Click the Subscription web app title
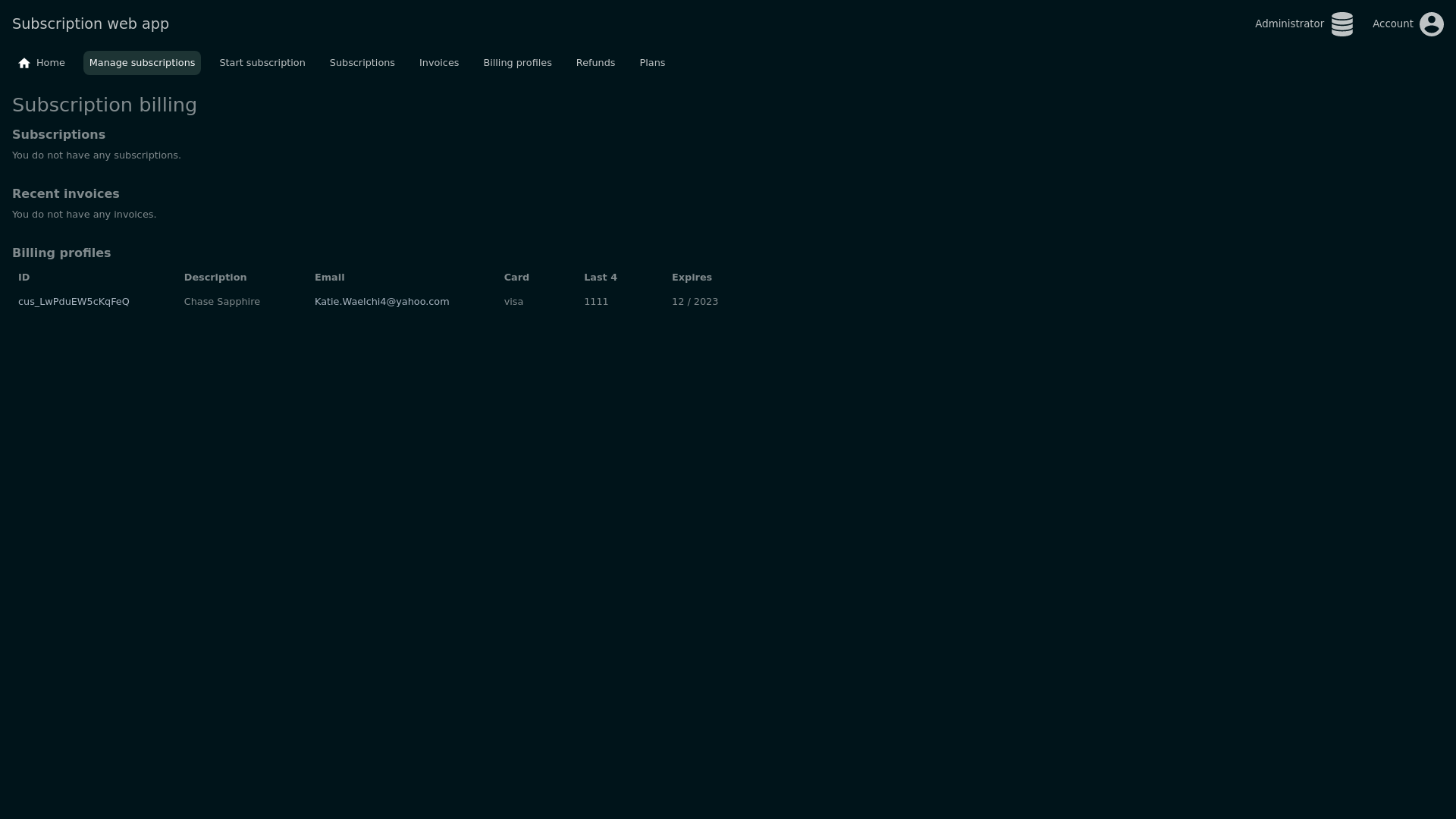The height and width of the screenshot is (819, 1456). pos(90,24)
